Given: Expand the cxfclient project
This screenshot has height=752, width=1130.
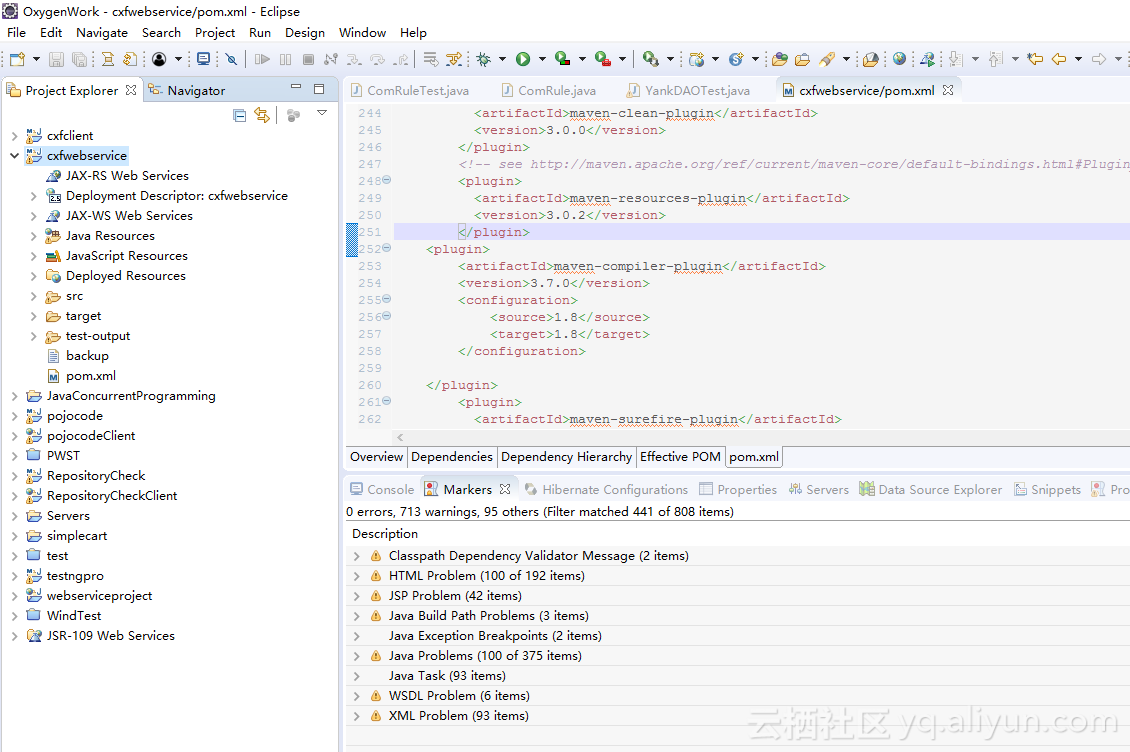Looking at the screenshot, I should pos(14,136).
